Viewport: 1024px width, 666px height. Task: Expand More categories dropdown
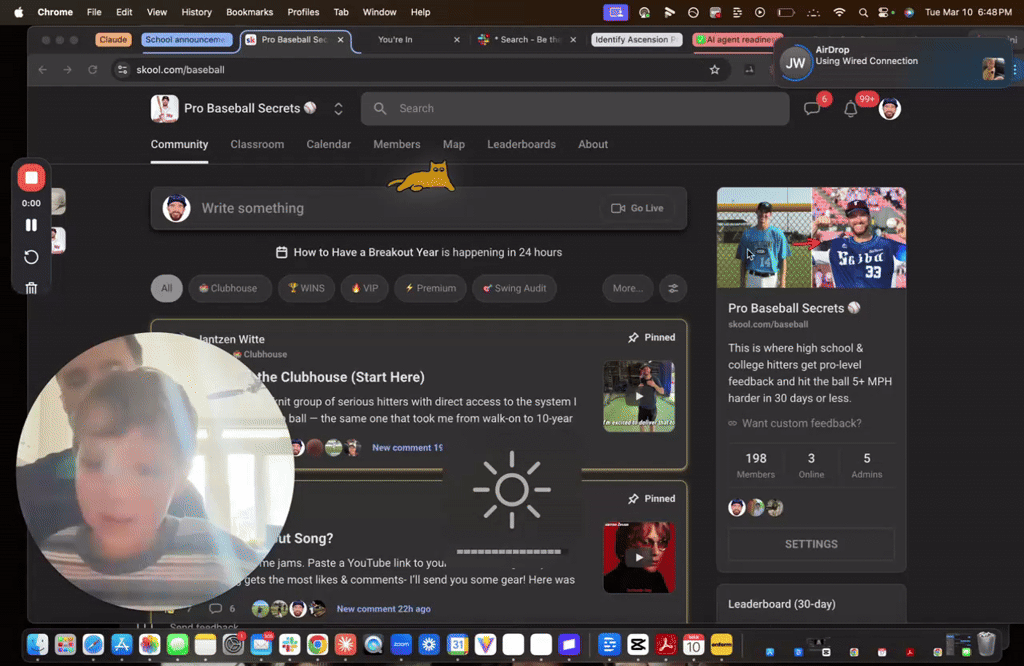point(628,289)
